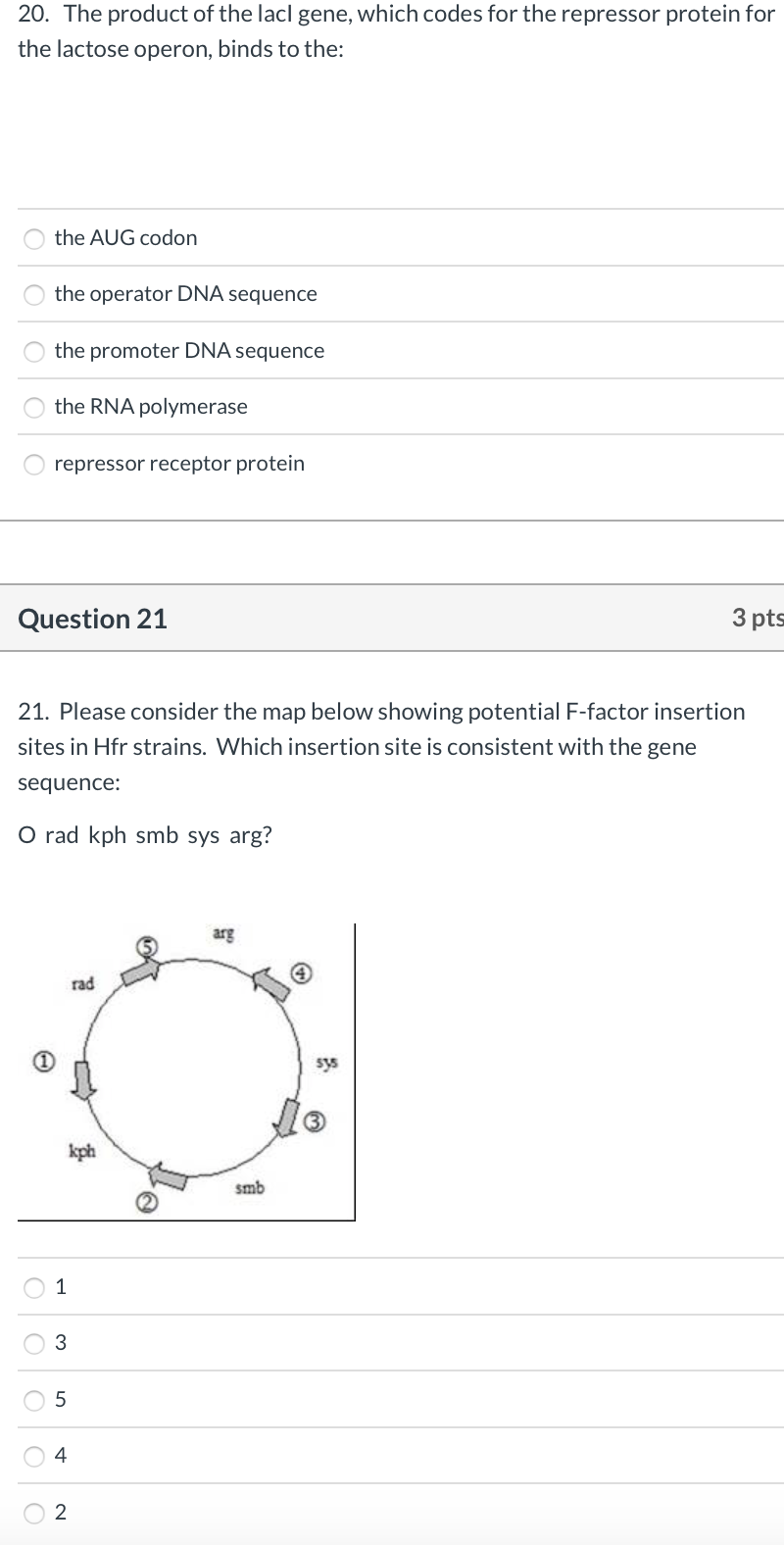Select answer 1 for Question 21
Screen dimensions: 784x1545
(x=33, y=1287)
